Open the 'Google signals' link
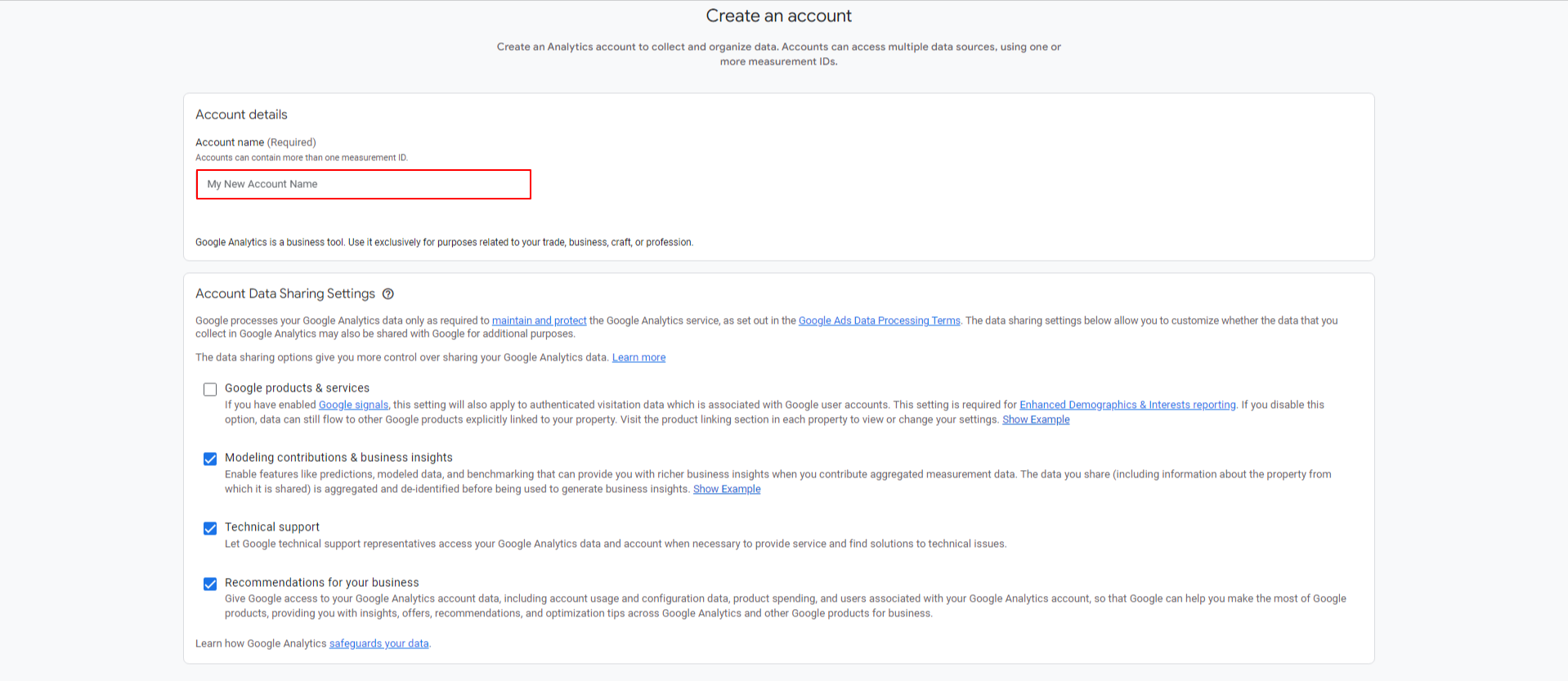Screen dimensions: 1568x681 (353, 405)
